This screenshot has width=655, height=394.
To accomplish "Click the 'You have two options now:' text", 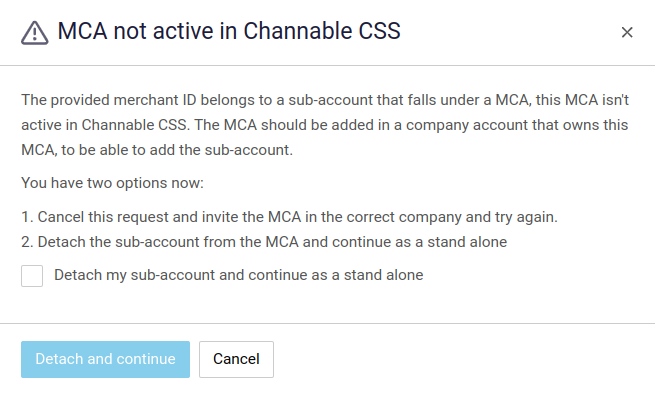I will (x=112, y=183).
